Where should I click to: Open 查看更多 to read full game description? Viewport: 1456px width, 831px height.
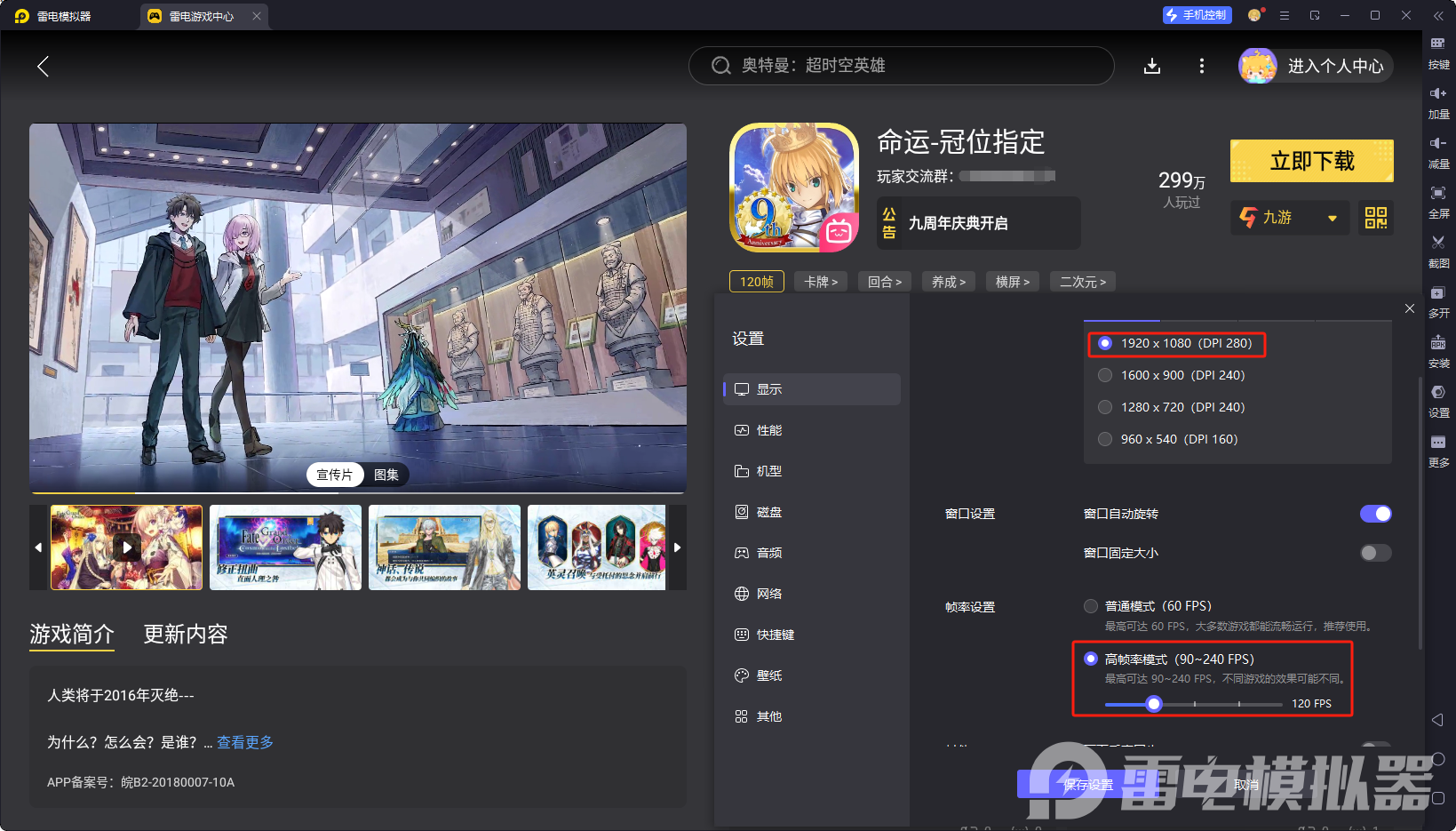click(244, 742)
